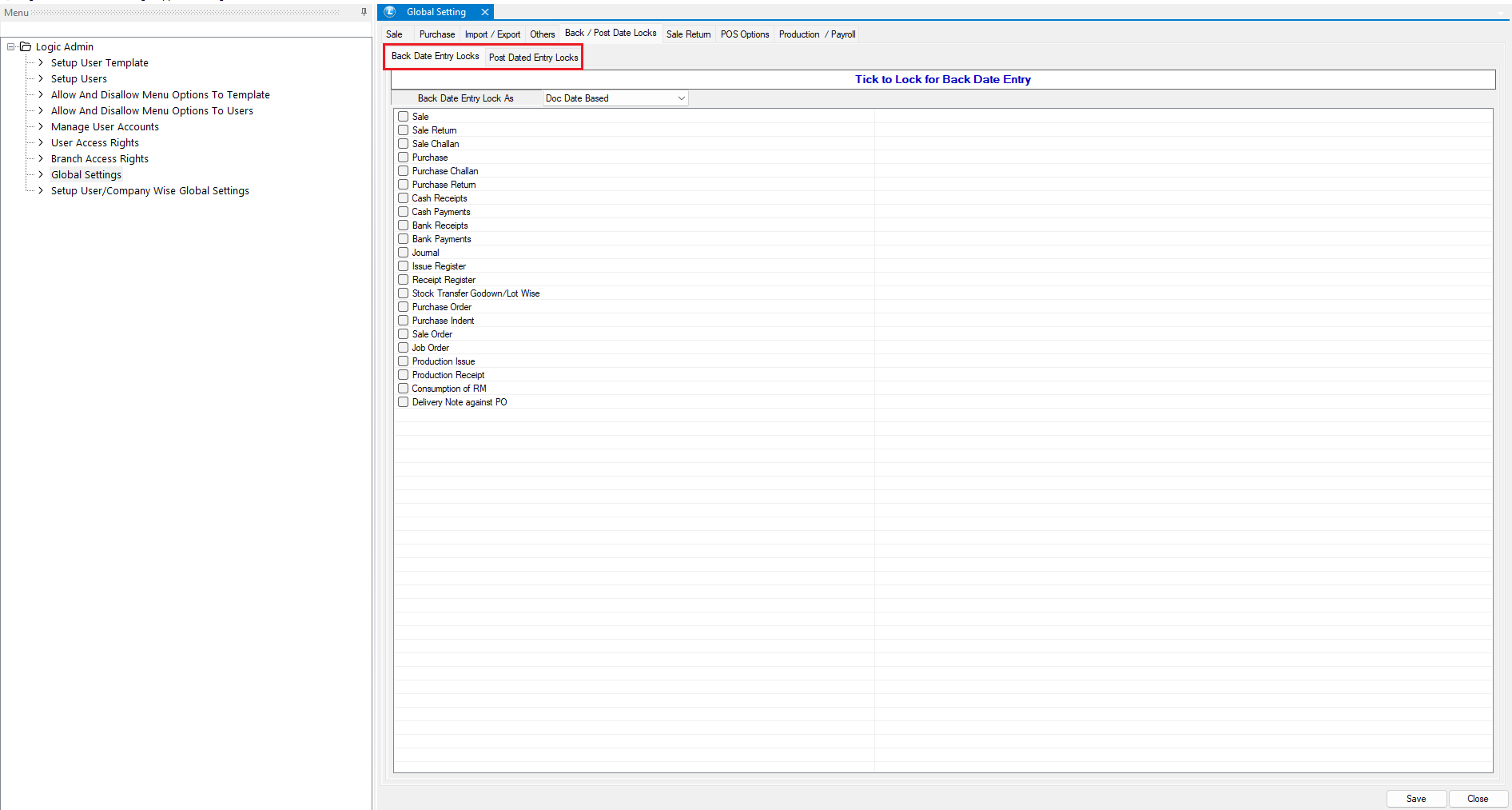Image resolution: width=1512 pixels, height=810 pixels.
Task: Close the Global Setting tab
Action: click(484, 12)
